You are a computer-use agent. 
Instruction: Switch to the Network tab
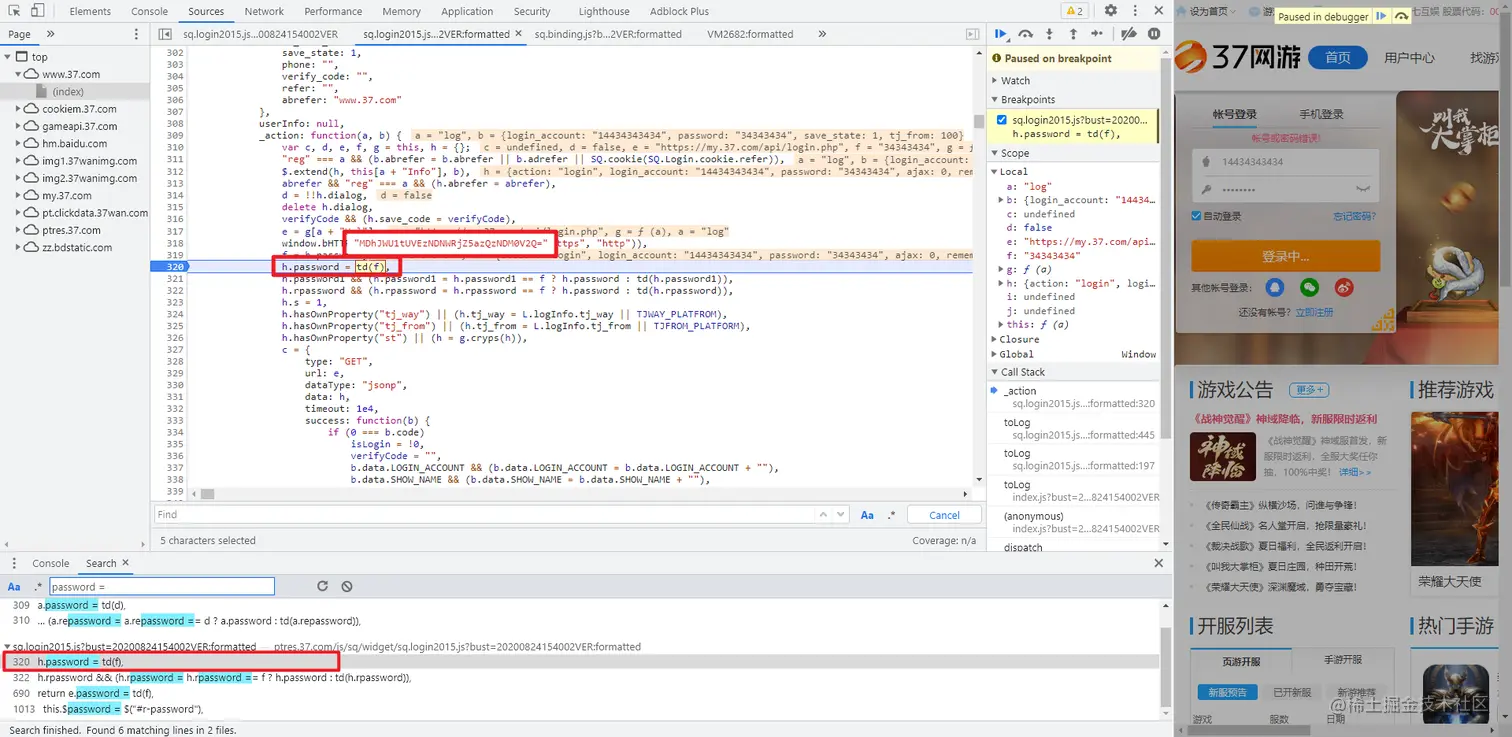[x=264, y=11]
